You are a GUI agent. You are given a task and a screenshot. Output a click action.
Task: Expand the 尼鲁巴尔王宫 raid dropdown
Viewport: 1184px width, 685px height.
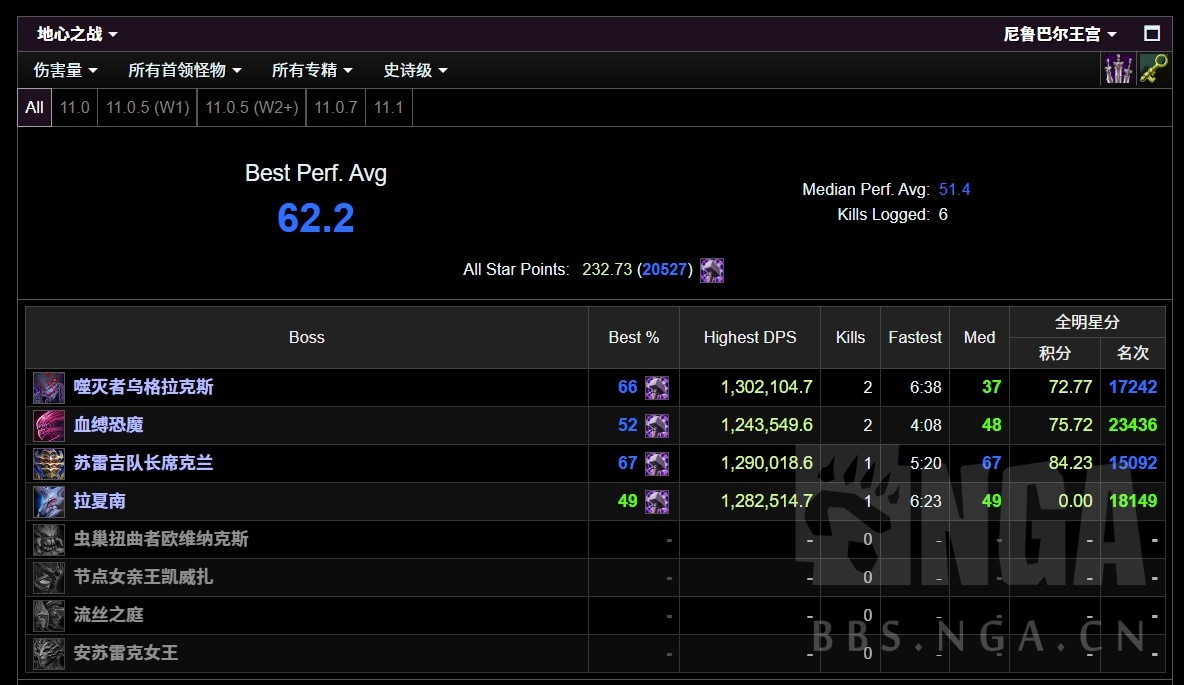1060,34
